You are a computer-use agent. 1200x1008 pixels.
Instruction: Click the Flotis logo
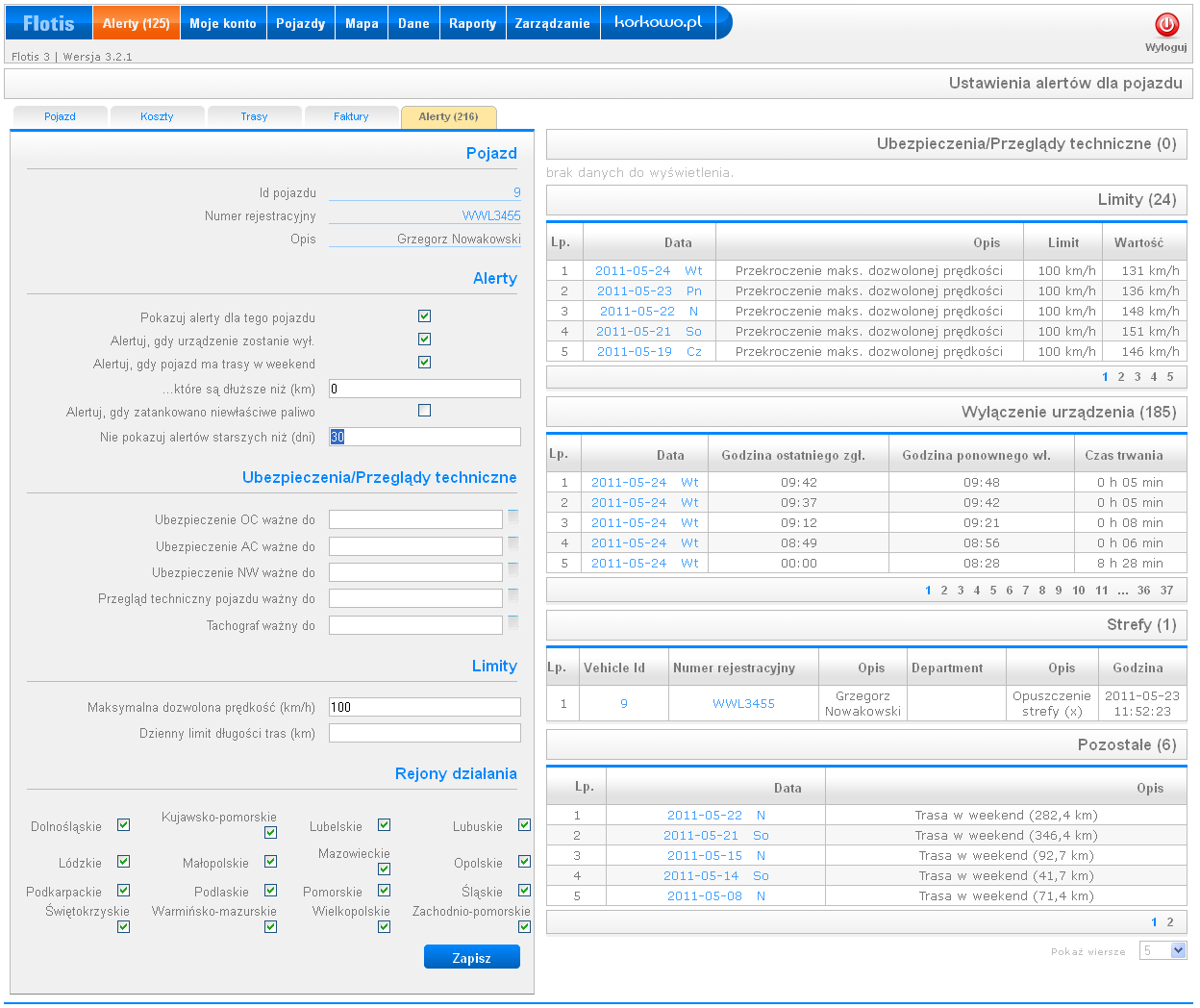click(x=48, y=23)
